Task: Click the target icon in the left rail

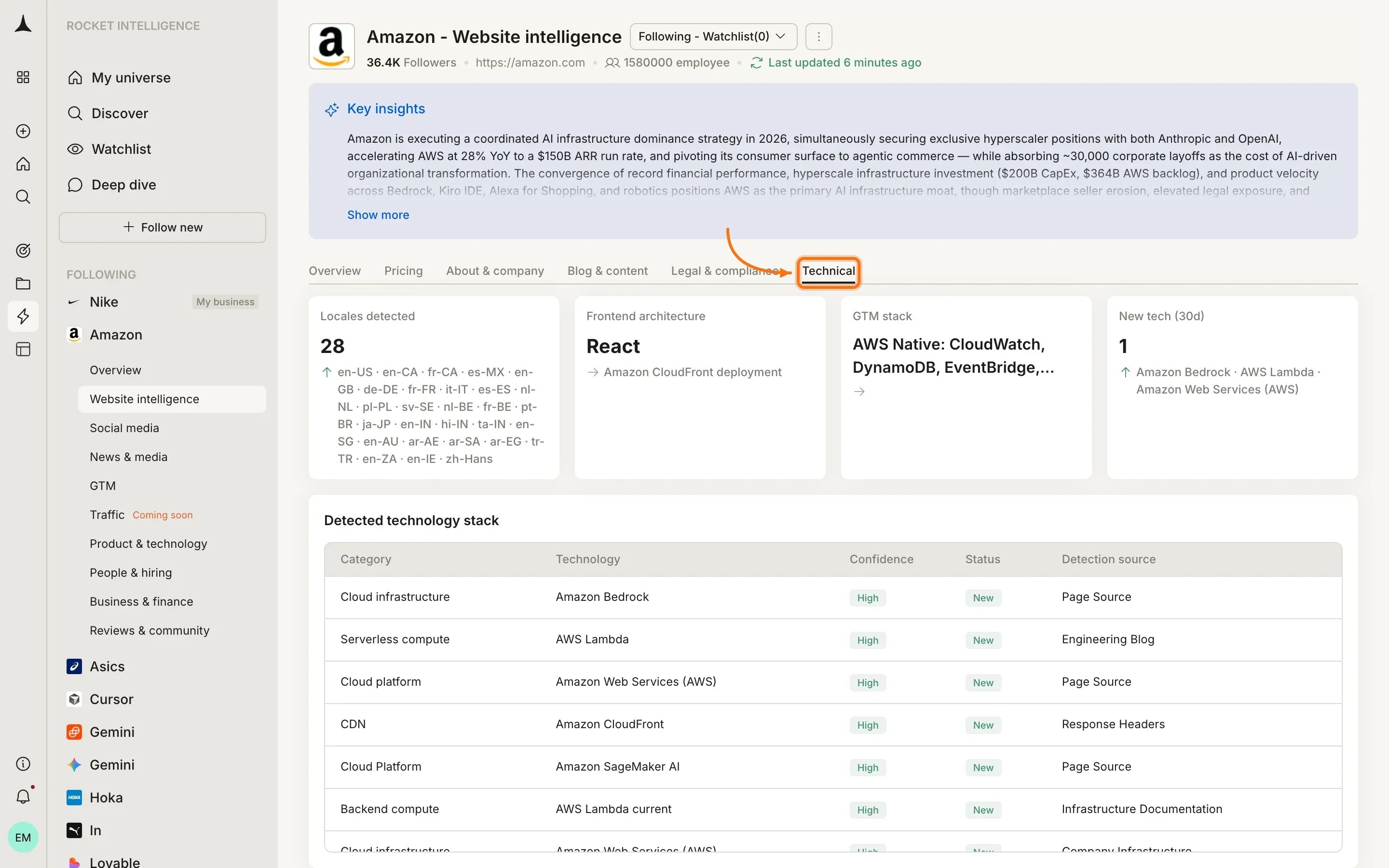Action: (23, 250)
